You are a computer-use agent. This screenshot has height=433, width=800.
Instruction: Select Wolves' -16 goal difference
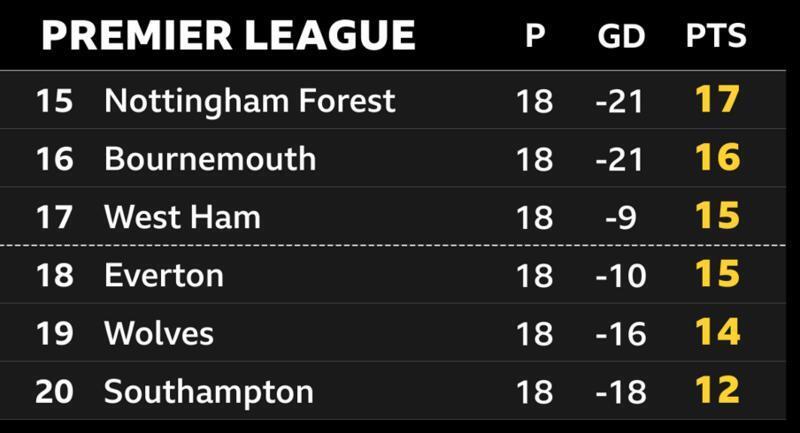click(x=622, y=332)
